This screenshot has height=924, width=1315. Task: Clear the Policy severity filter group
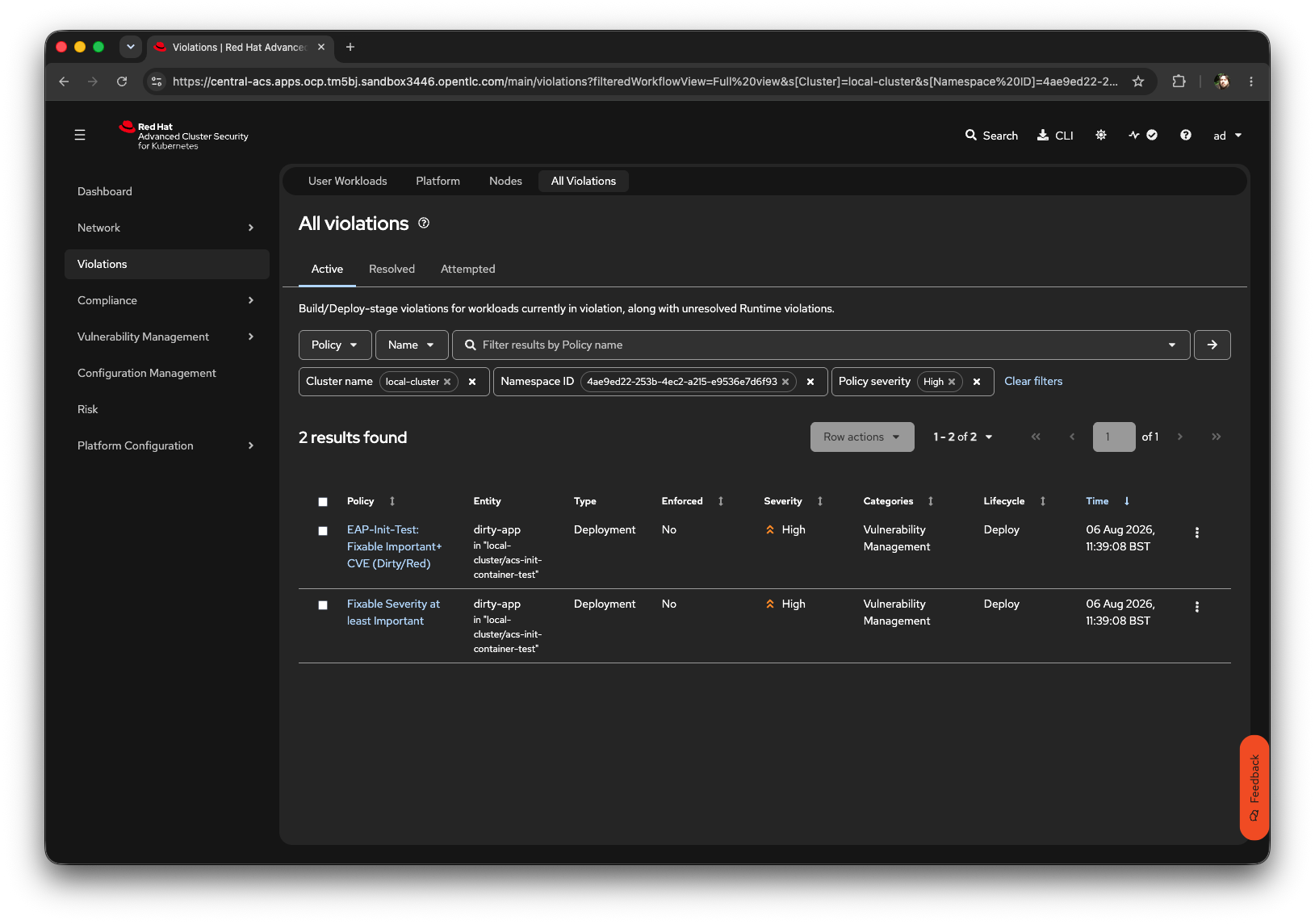[977, 382]
